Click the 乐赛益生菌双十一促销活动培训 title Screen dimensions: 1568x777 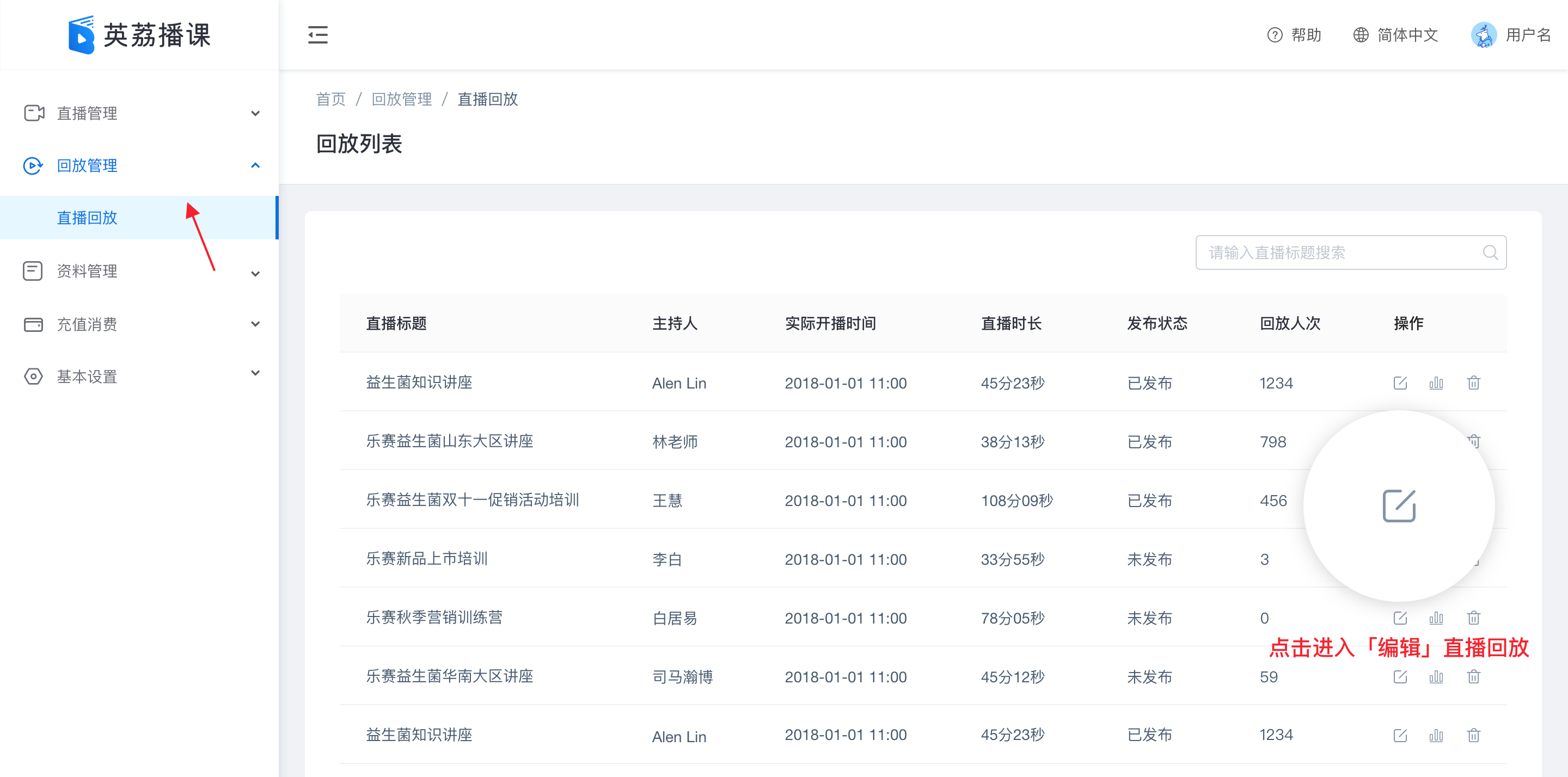(473, 500)
